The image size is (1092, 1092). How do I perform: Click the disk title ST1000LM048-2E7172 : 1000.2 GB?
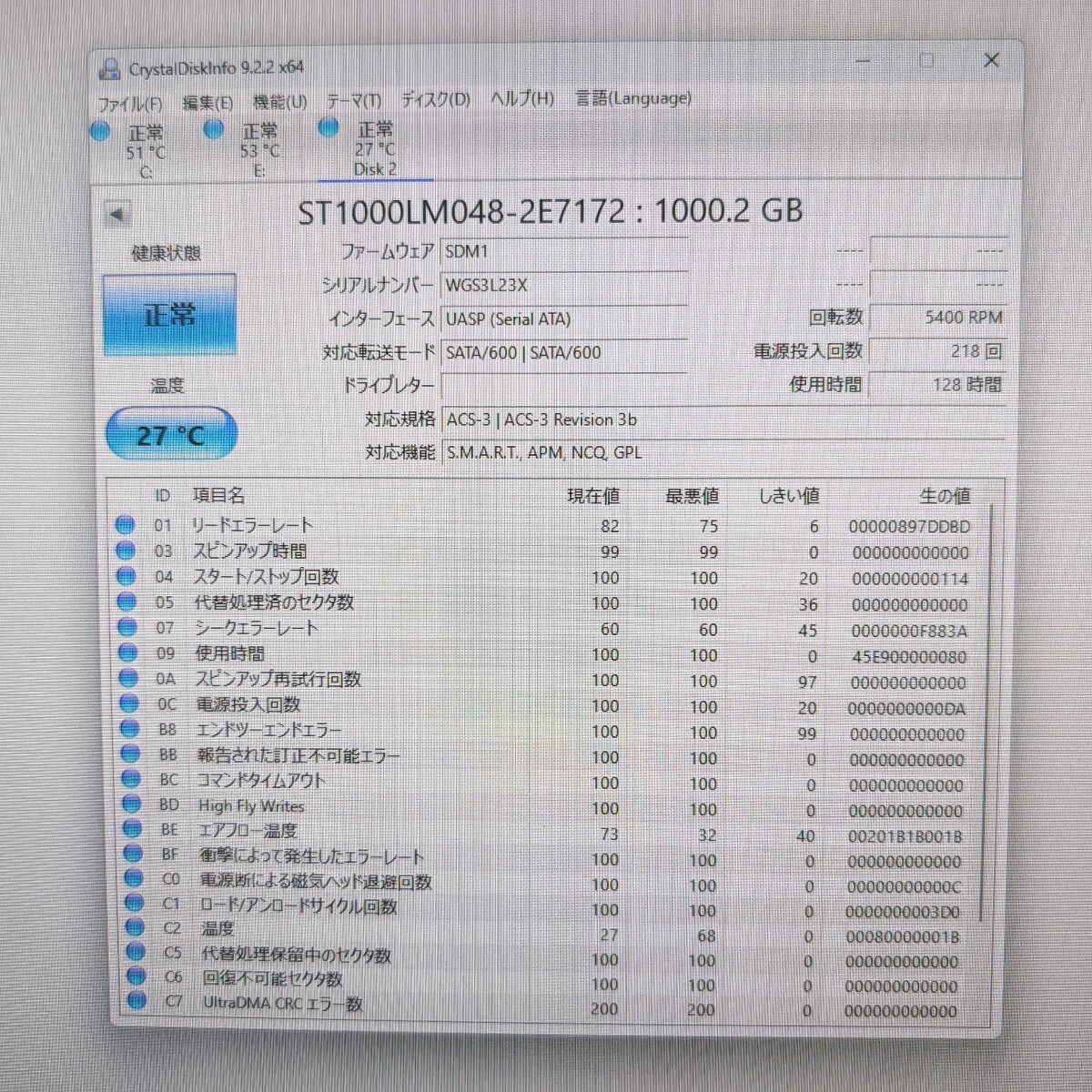551,211
